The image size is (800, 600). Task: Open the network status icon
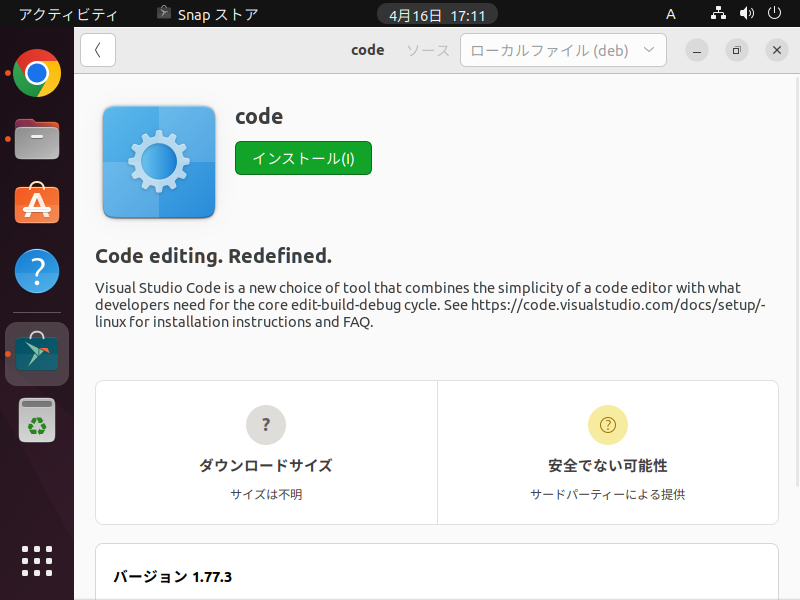[718, 13]
